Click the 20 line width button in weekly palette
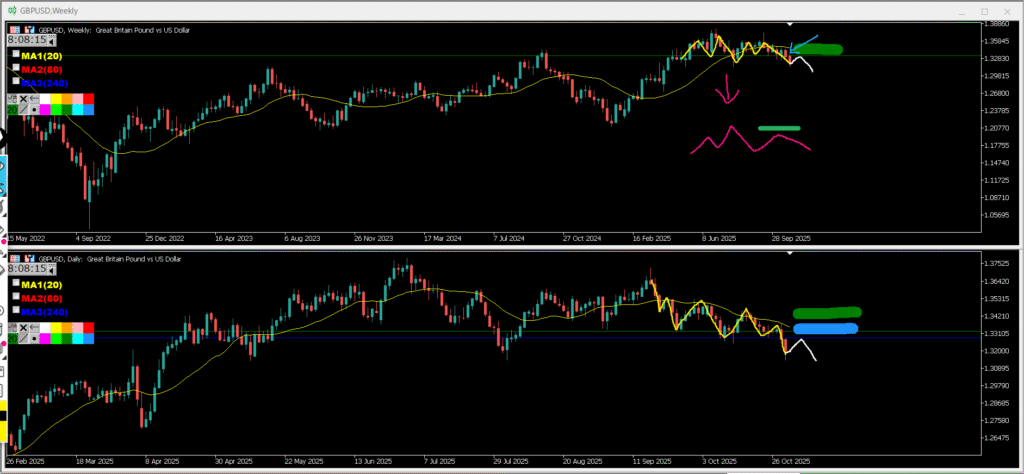This screenshot has height=474, width=1024. pos(11,109)
